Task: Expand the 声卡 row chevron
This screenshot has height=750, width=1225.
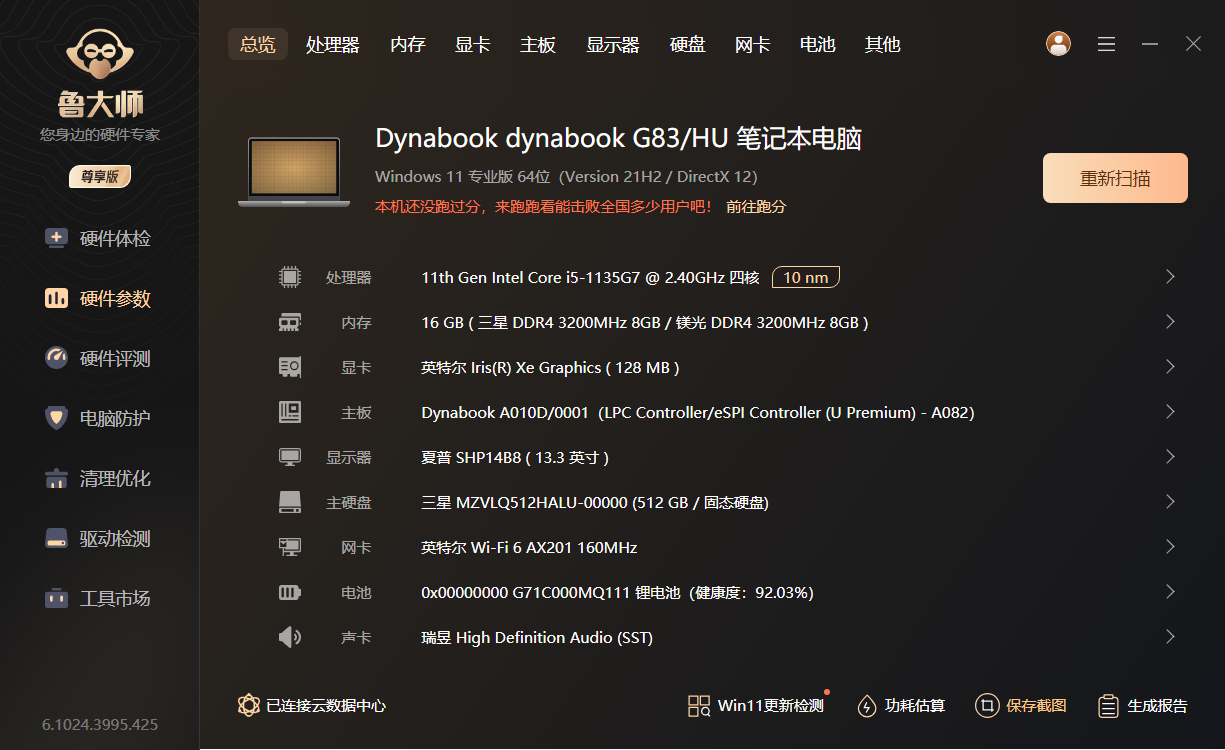Action: click(x=1170, y=636)
